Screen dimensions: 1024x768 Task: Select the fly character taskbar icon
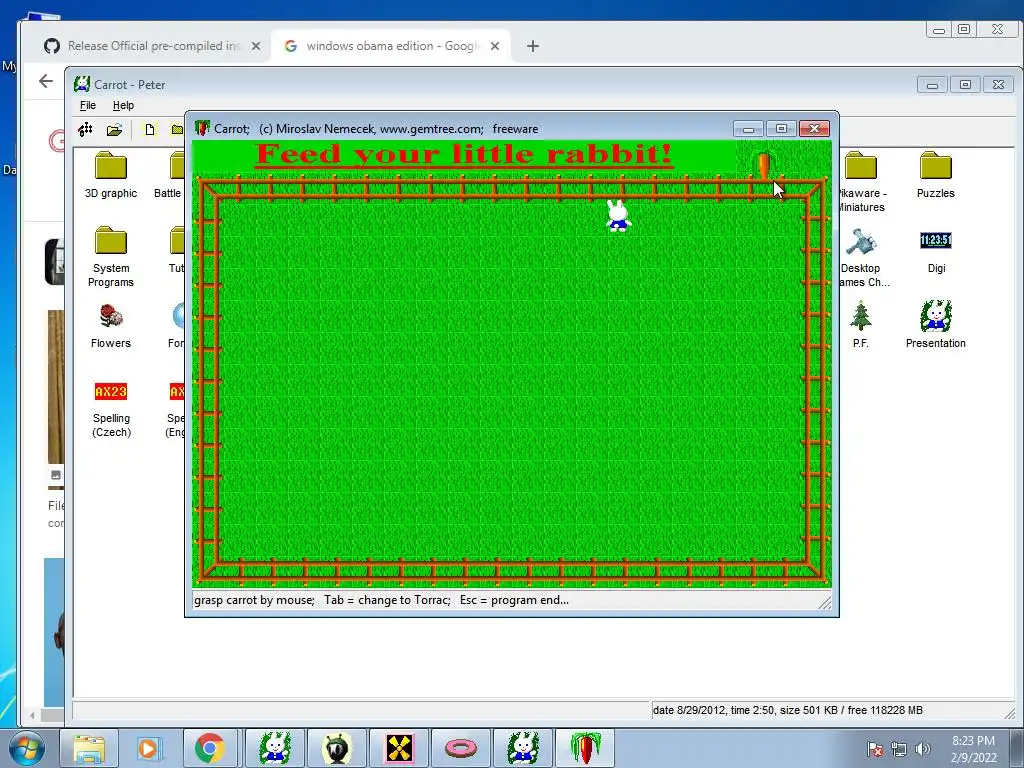pos(337,748)
